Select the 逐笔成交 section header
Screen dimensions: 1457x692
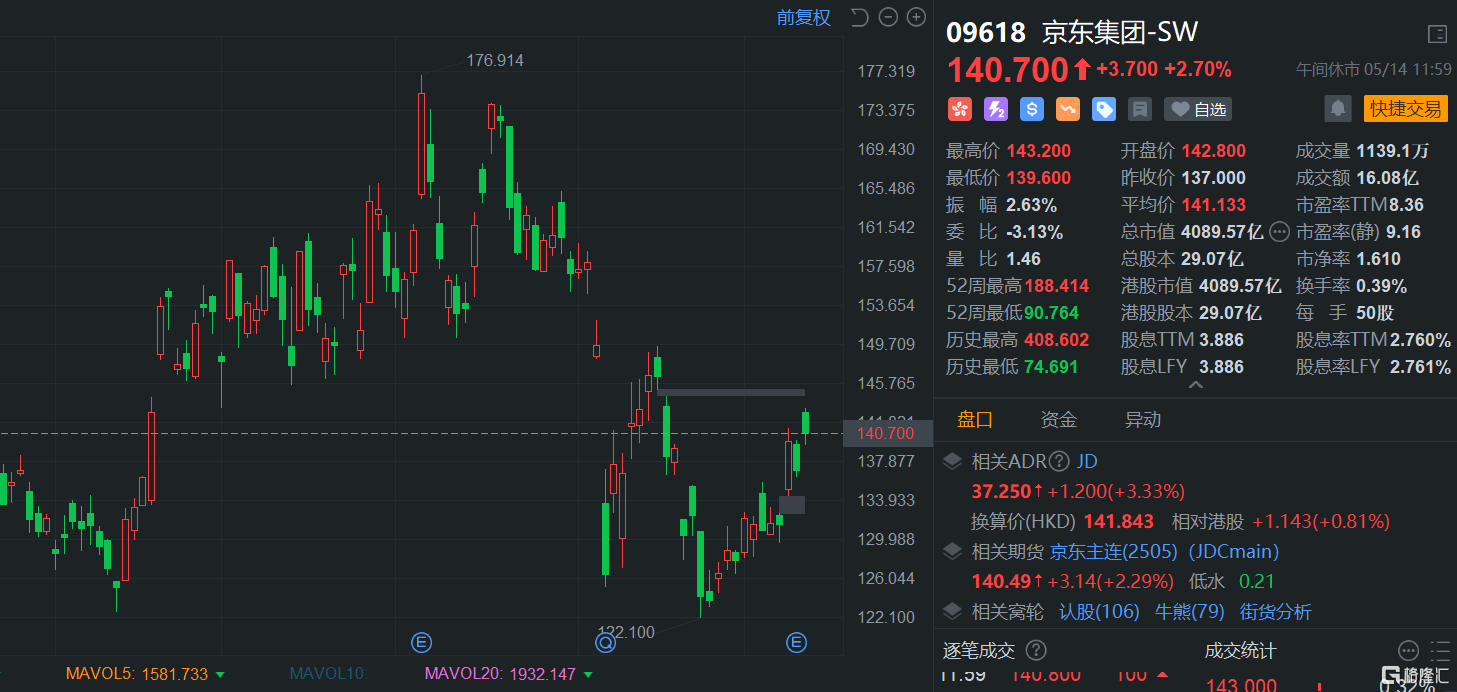coord(979,651)
